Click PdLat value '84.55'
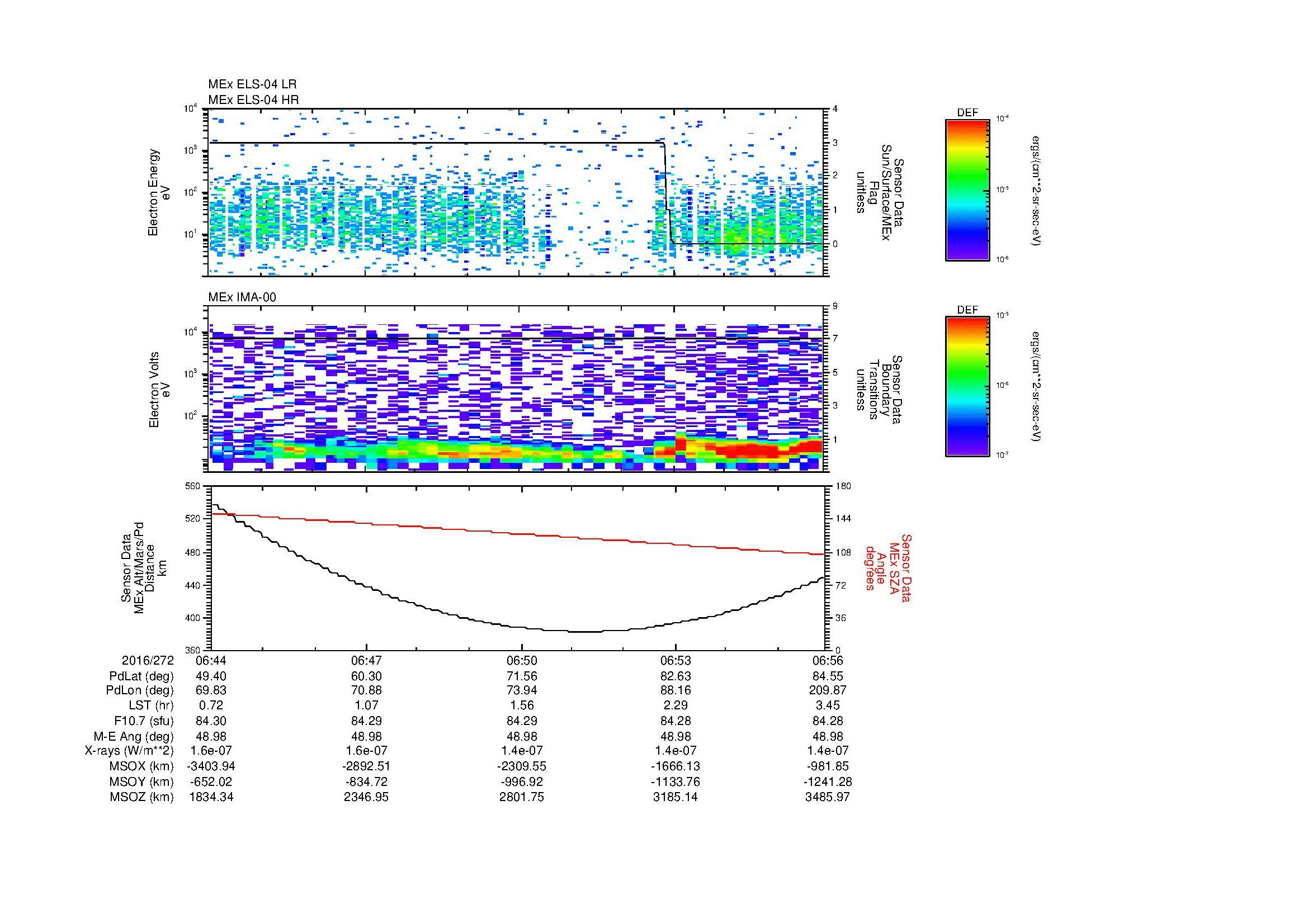The image size is (1308, 924). click(x=828, y=676)
